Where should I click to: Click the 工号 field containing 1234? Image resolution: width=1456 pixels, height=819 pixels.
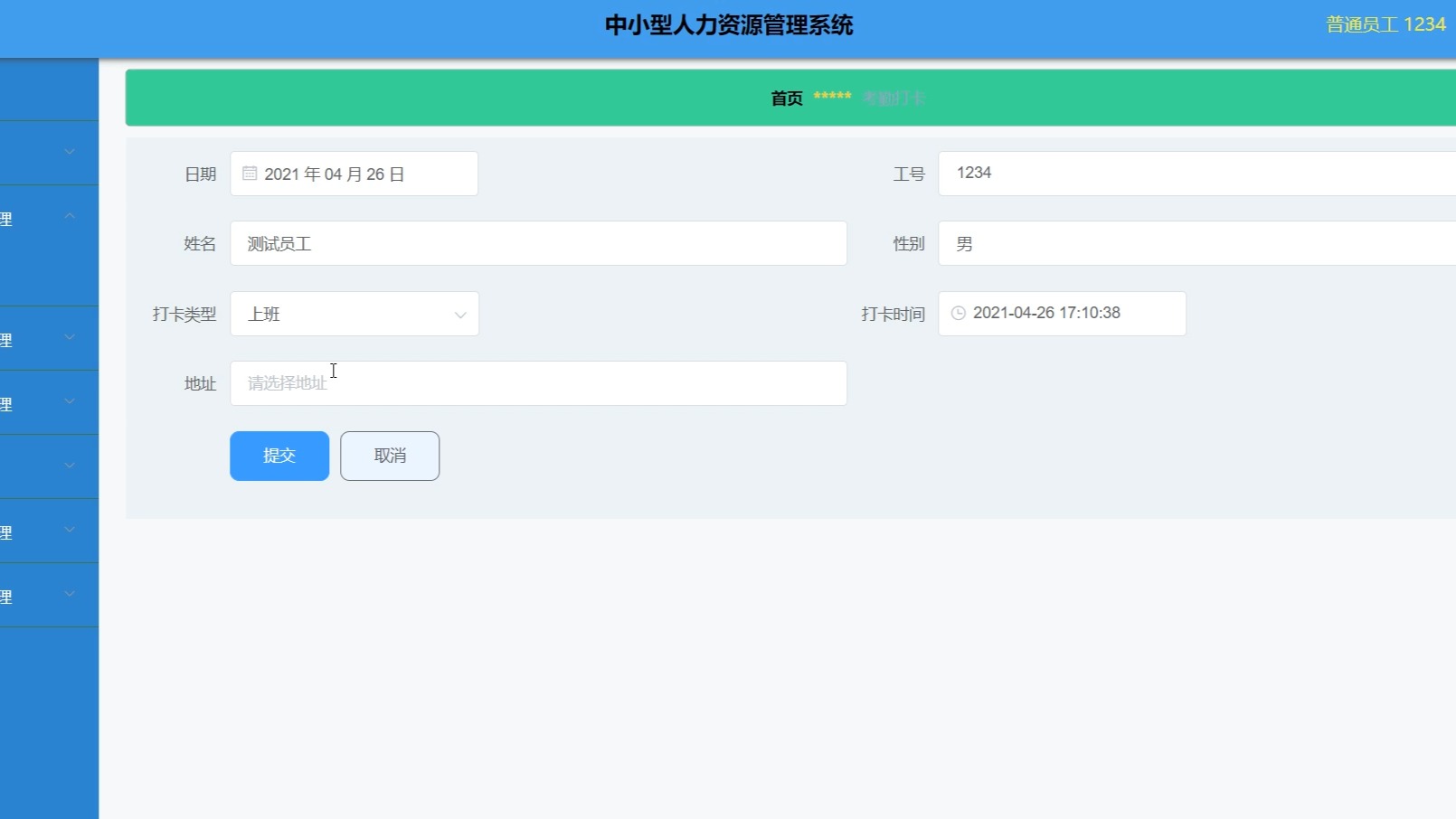(x=1196, y=174)
